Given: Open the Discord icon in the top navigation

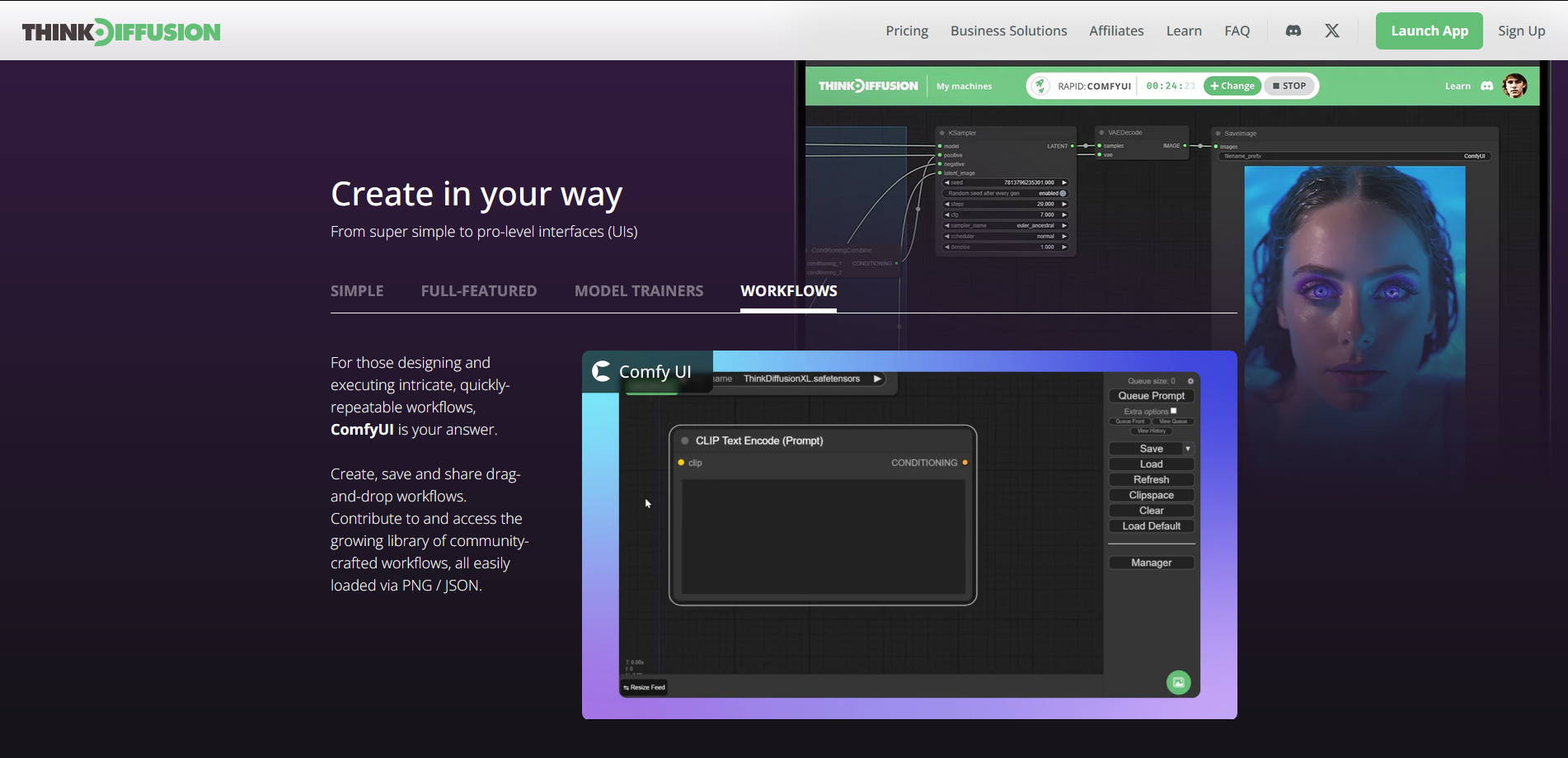Looking at the screenshot, I should (1293, 31).
